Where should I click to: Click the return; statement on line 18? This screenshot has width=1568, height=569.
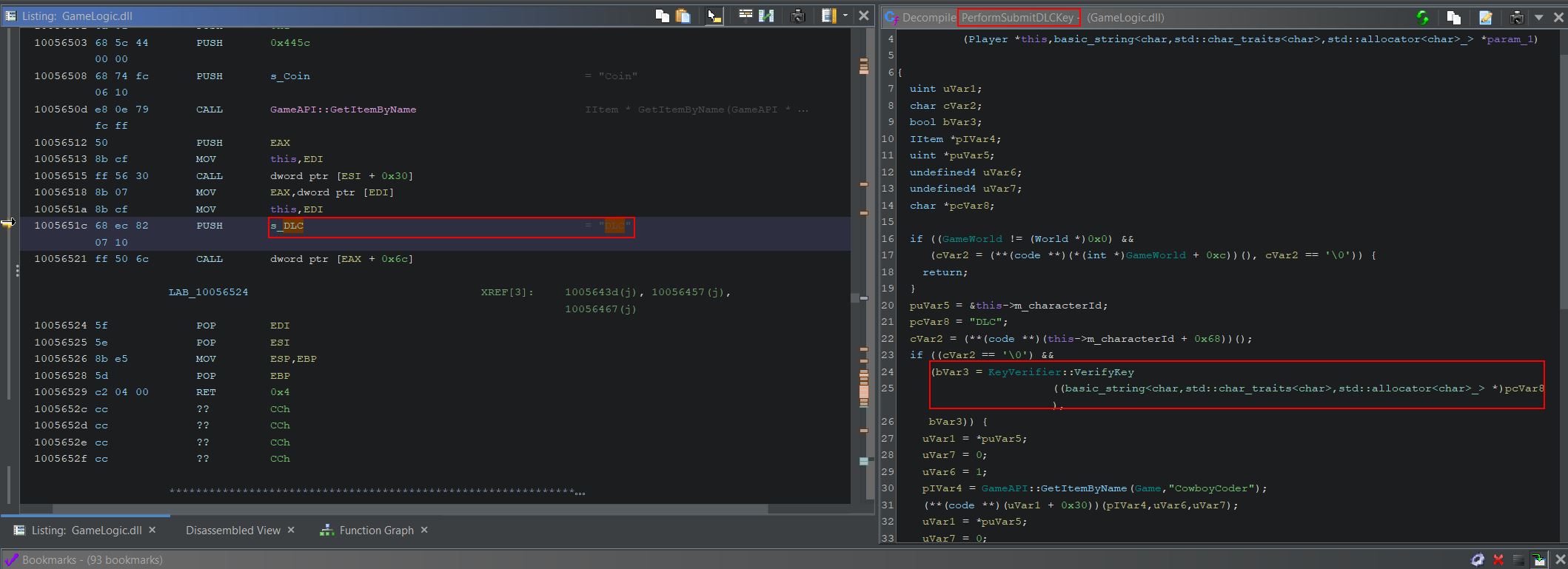[943, 272]
